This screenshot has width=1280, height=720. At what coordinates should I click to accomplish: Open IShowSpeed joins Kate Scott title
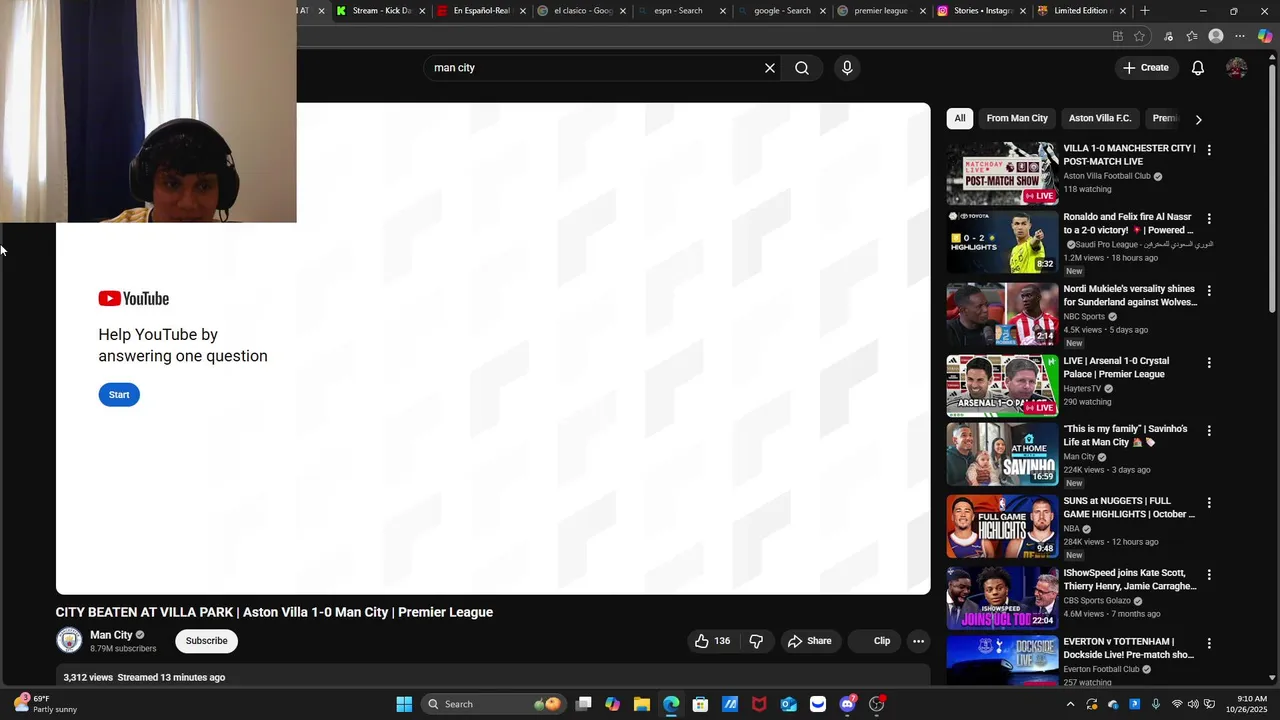pos(1130,580)
